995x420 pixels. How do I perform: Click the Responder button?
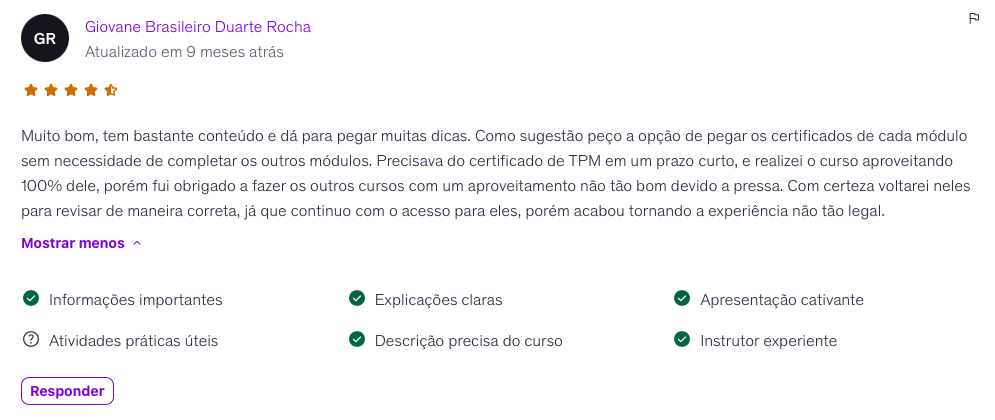(67, 391)
